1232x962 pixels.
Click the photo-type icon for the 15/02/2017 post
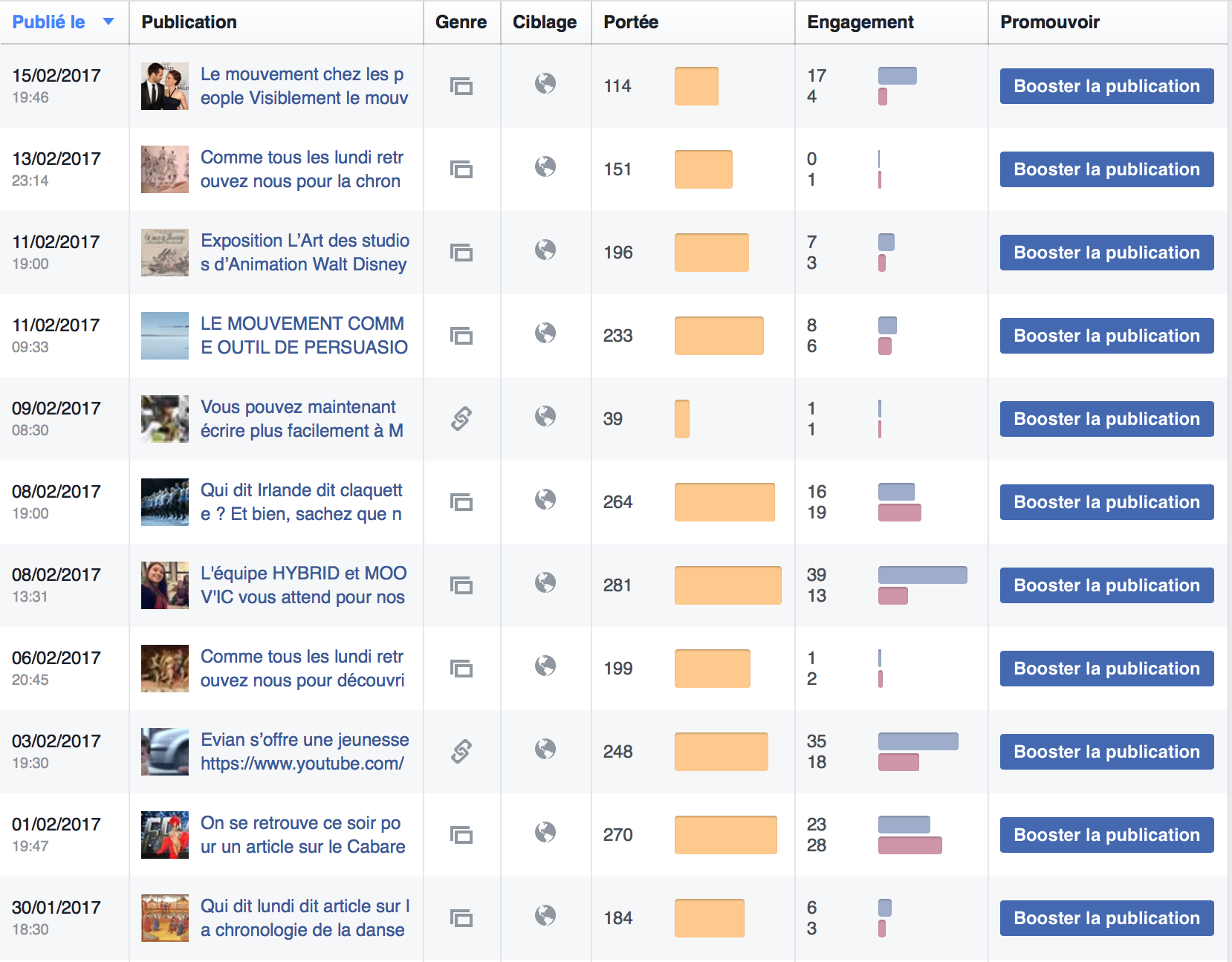(461, 86)
